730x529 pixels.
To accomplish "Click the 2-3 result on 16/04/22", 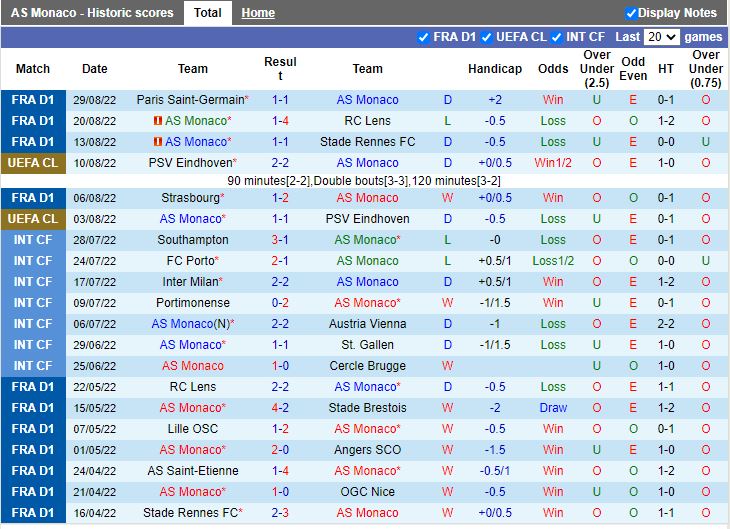I will pyautogui.click(x=280, y=512).
